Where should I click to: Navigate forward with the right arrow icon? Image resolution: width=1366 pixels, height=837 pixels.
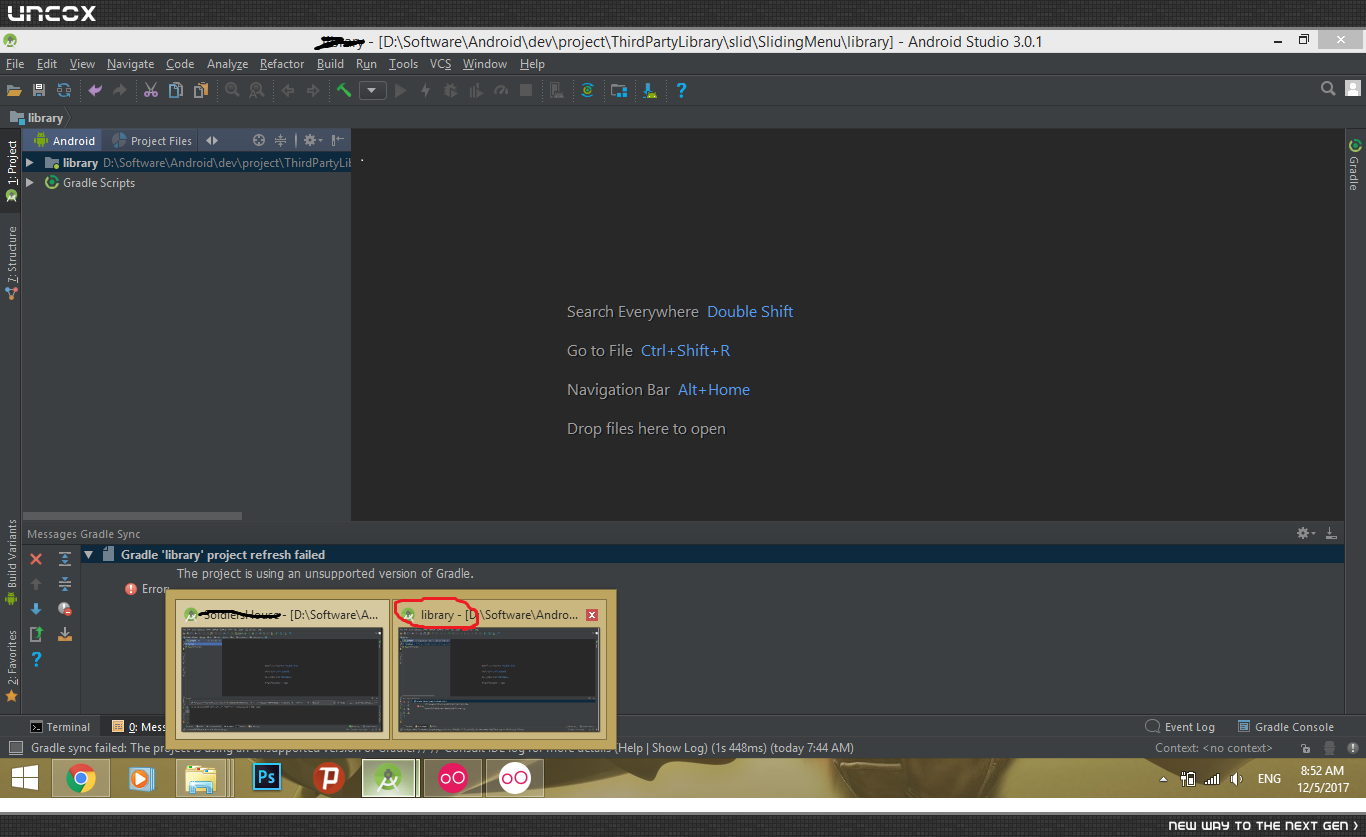pos(313,90)
